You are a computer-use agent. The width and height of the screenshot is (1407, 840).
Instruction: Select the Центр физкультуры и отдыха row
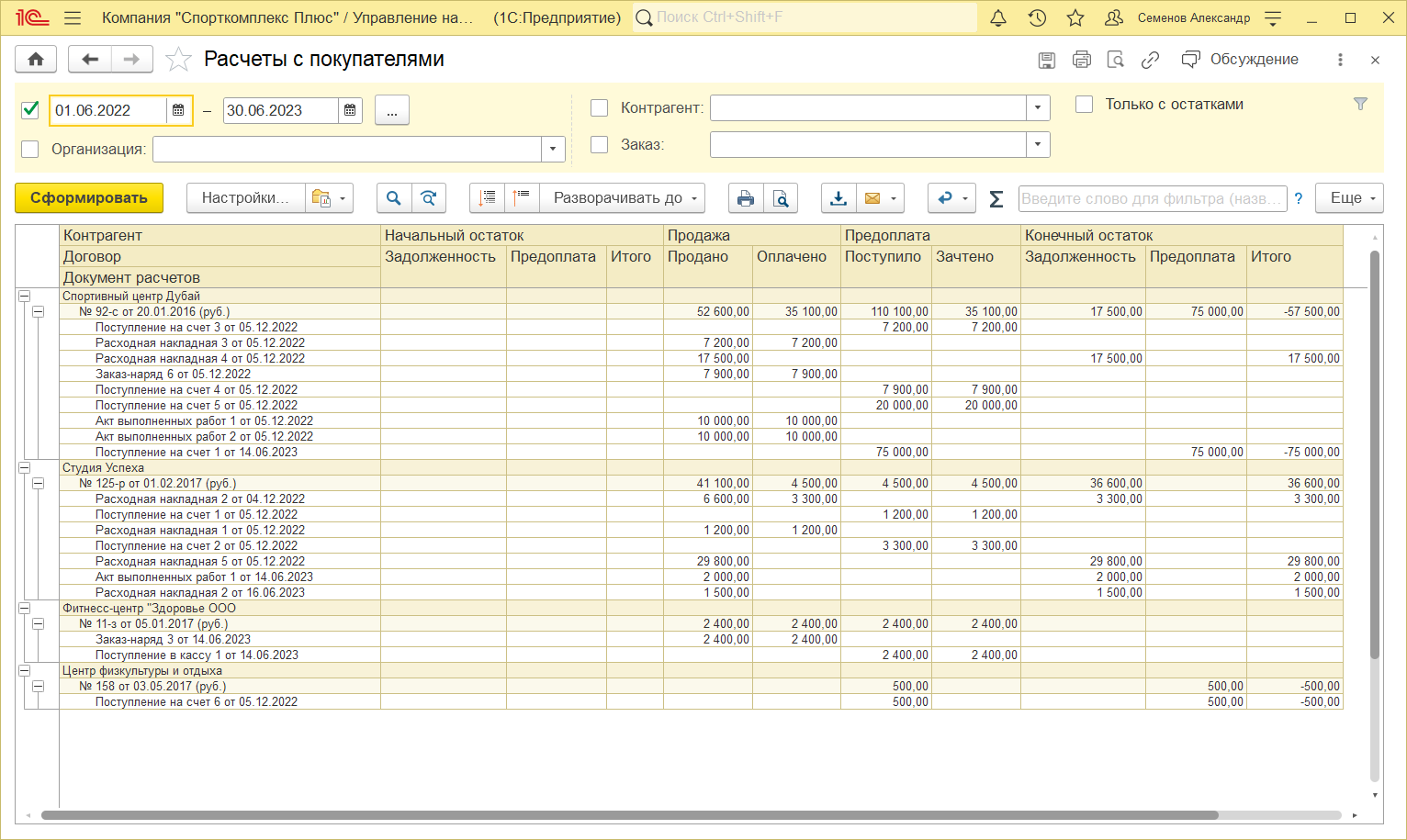[x=701, y=671]
